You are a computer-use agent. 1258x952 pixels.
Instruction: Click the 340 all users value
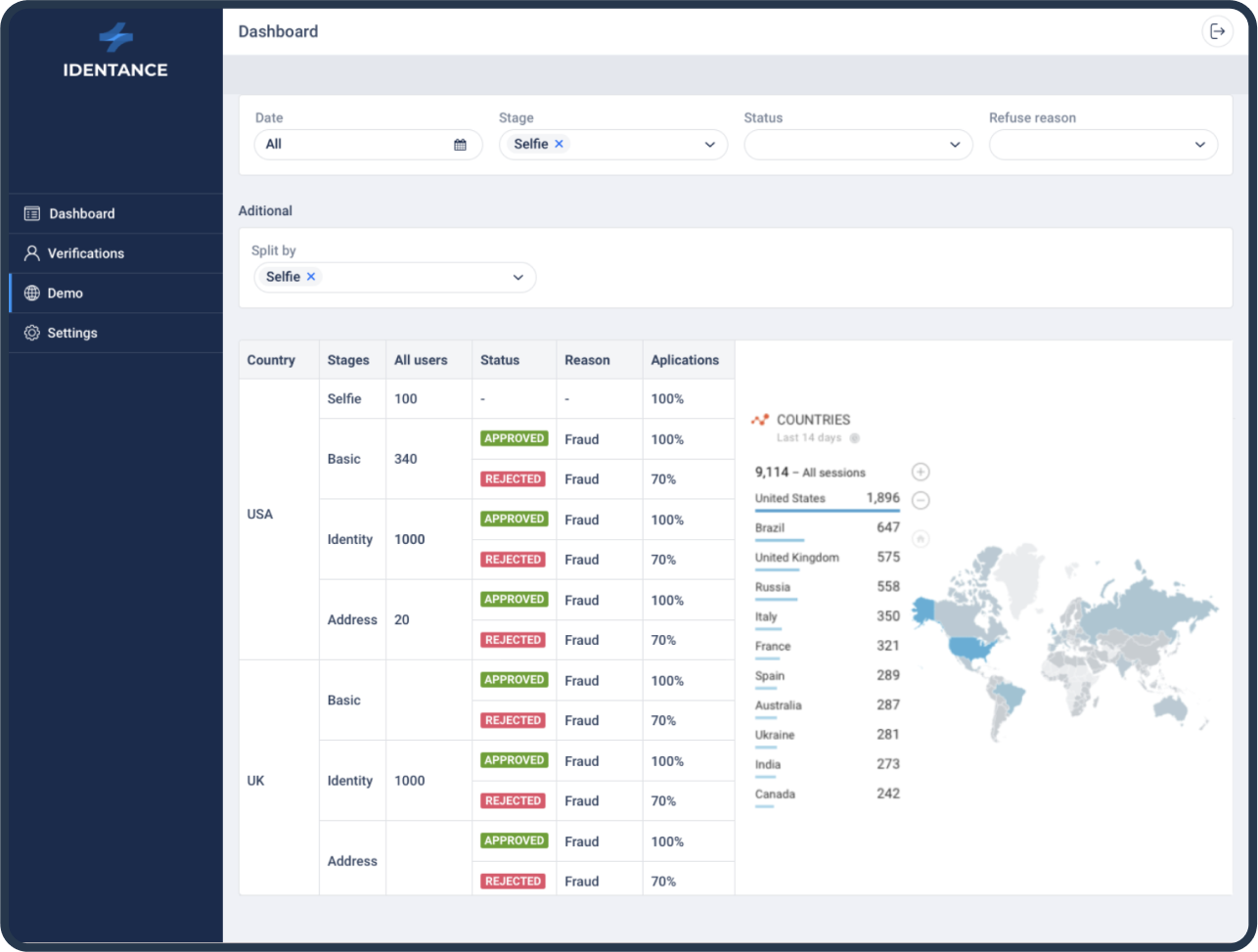click(406, 459)
